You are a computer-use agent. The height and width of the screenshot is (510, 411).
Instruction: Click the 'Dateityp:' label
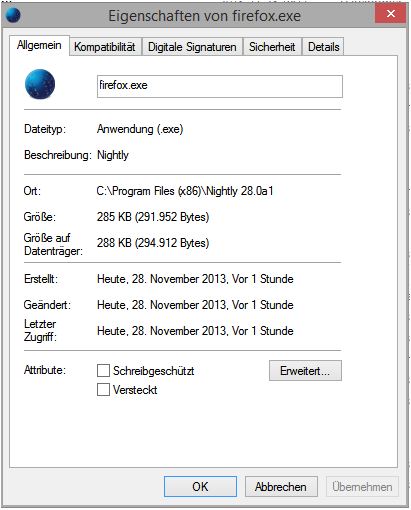coord(45,129)
